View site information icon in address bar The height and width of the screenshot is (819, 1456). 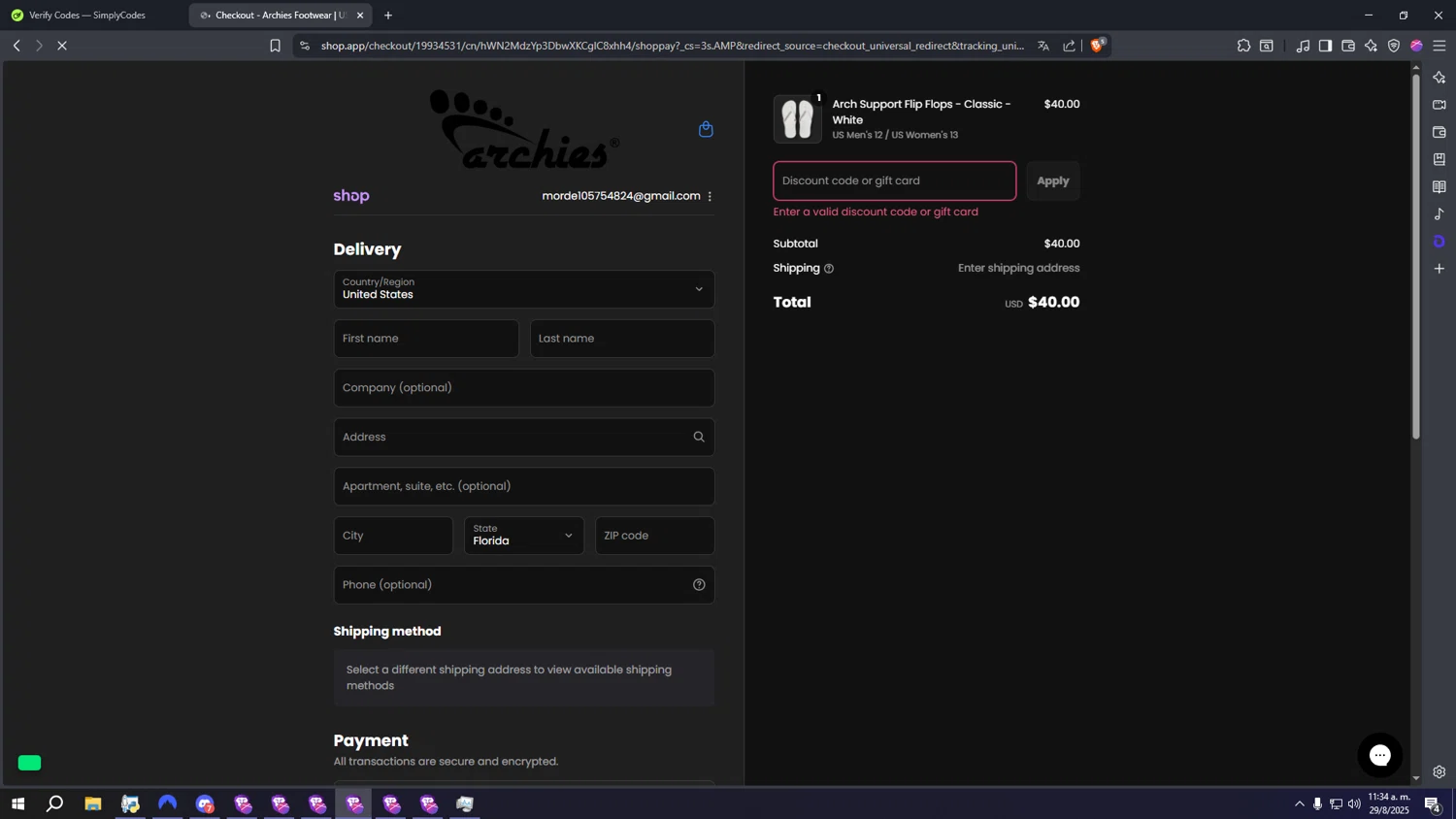point(305,46)
